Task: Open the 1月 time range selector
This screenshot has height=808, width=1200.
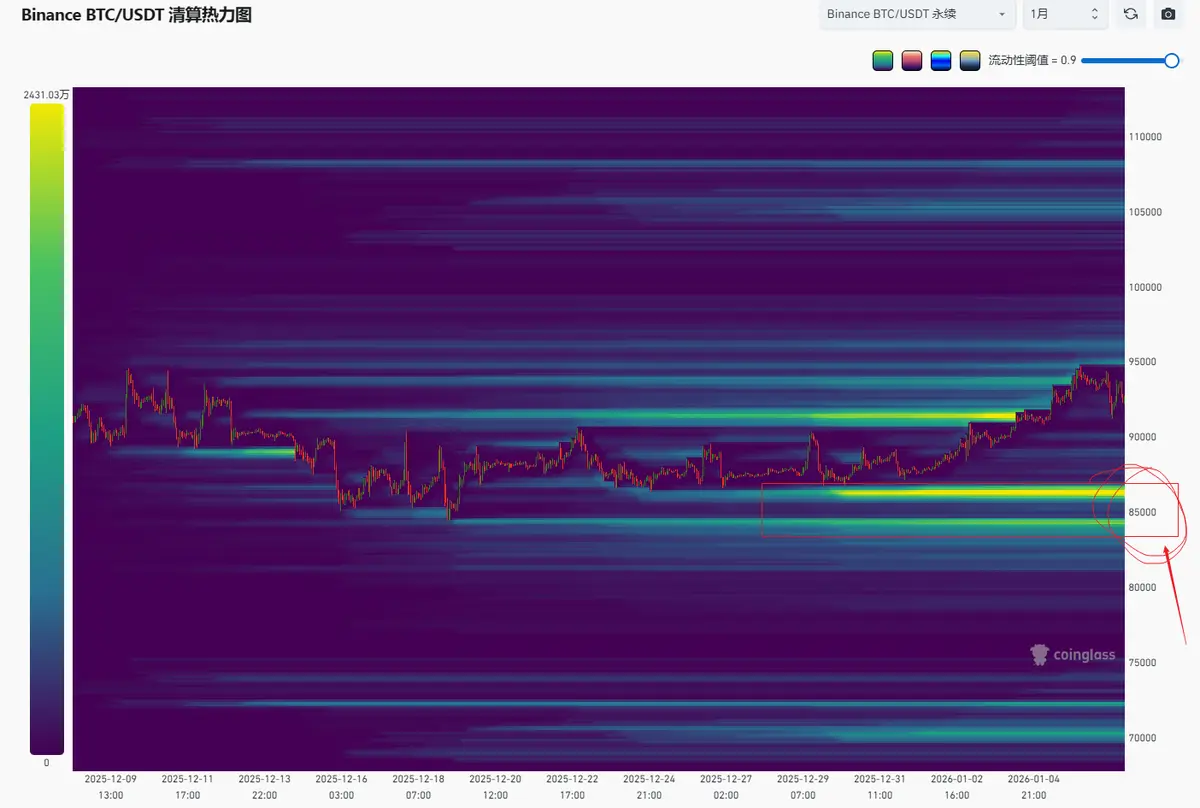Action: (1065, 14)
